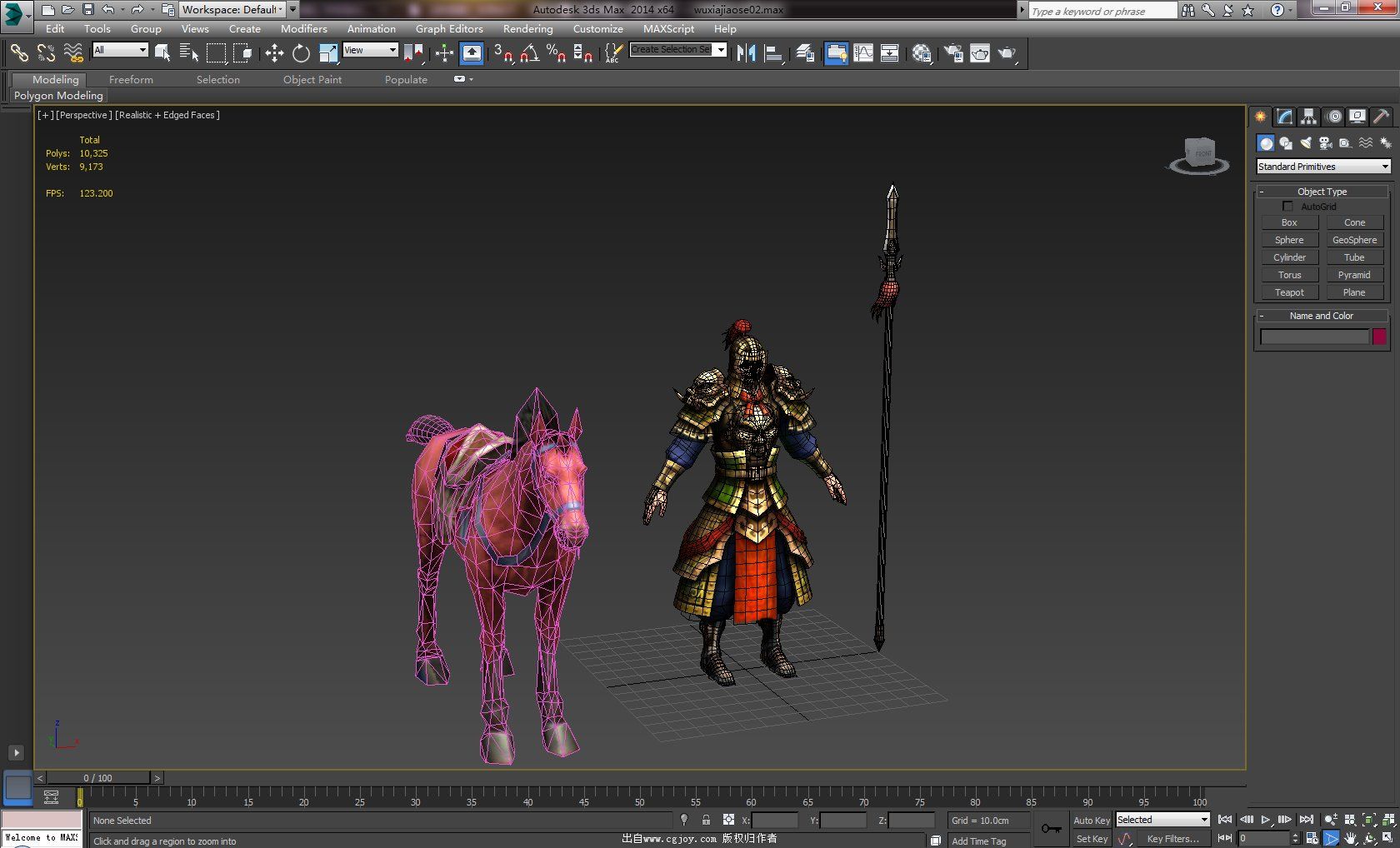Image resolution: width=1400 pixels, height=848 pixels.
Task: Open the key Selected dropdown
Action: coord(1162,821)
